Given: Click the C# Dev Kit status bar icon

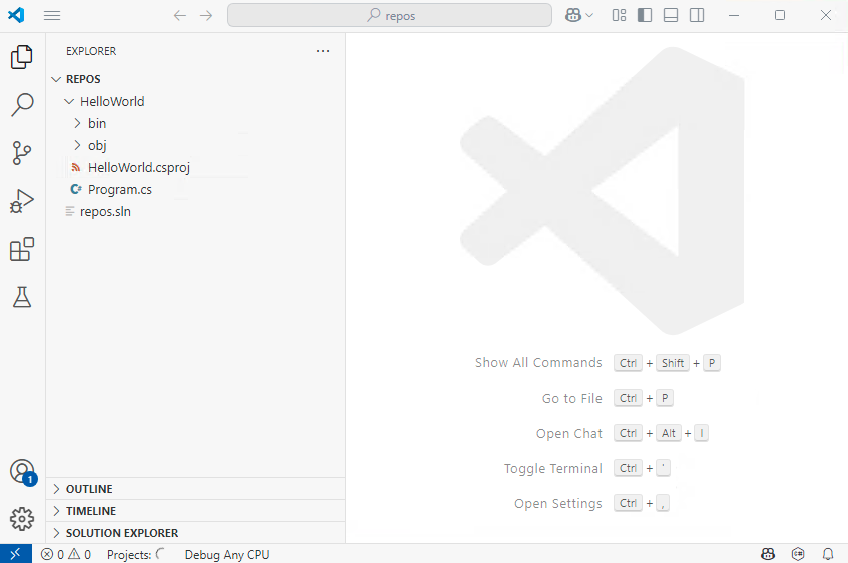Looking at the screenshot, I should coord(798,554).
